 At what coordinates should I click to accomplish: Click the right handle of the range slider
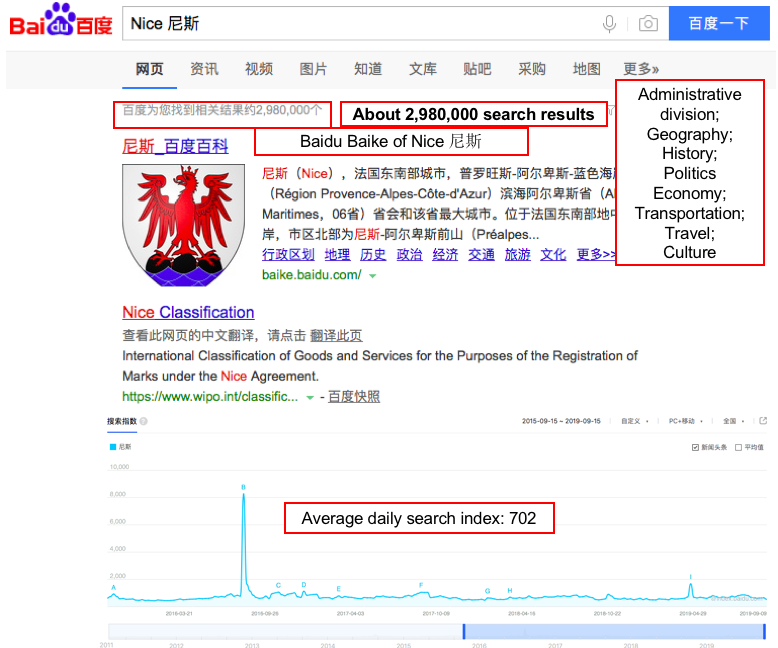click(x=765, y=632)
